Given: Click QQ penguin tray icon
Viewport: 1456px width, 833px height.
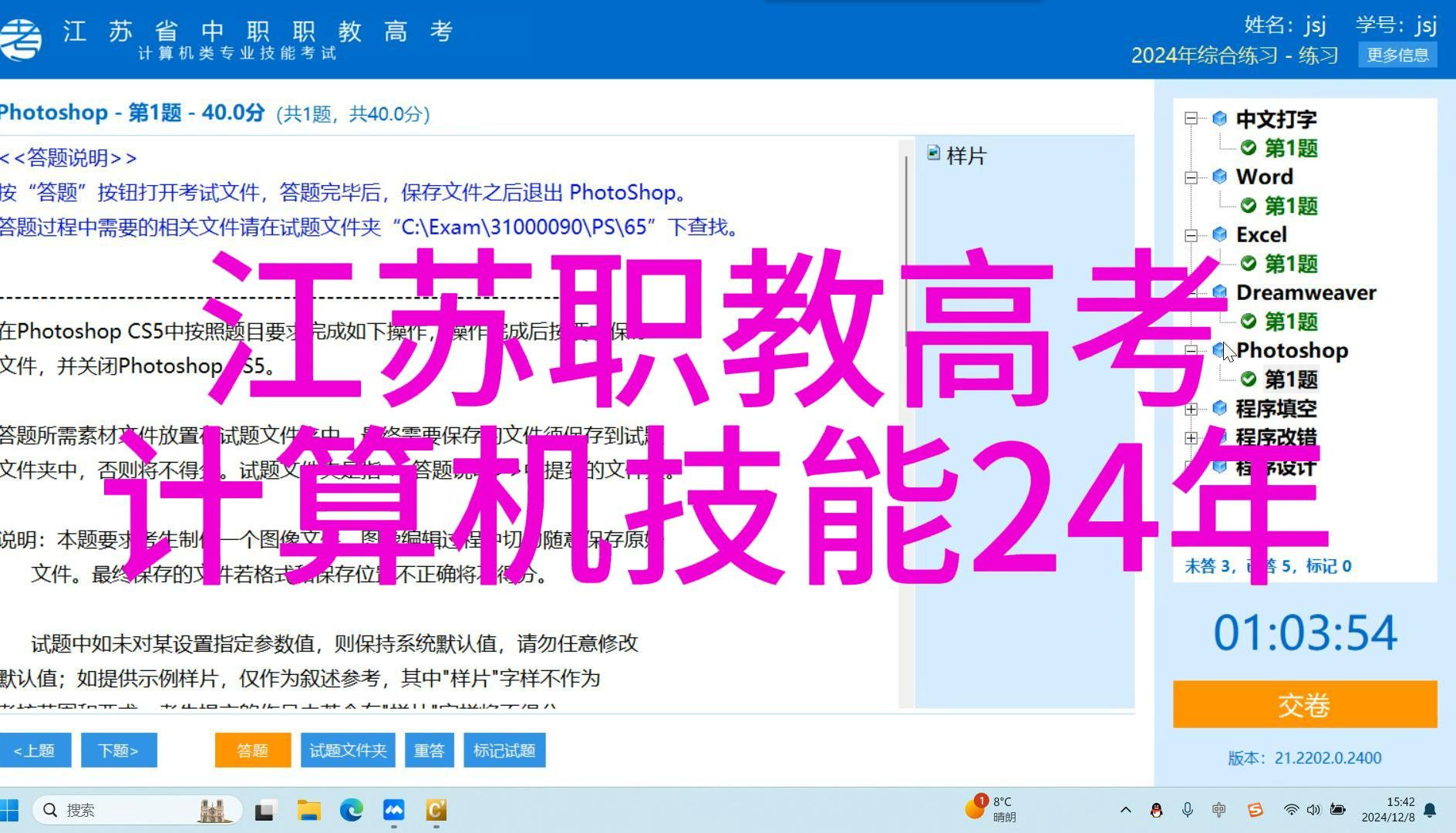Looking at the screenshot, I should click(1156, 810).
